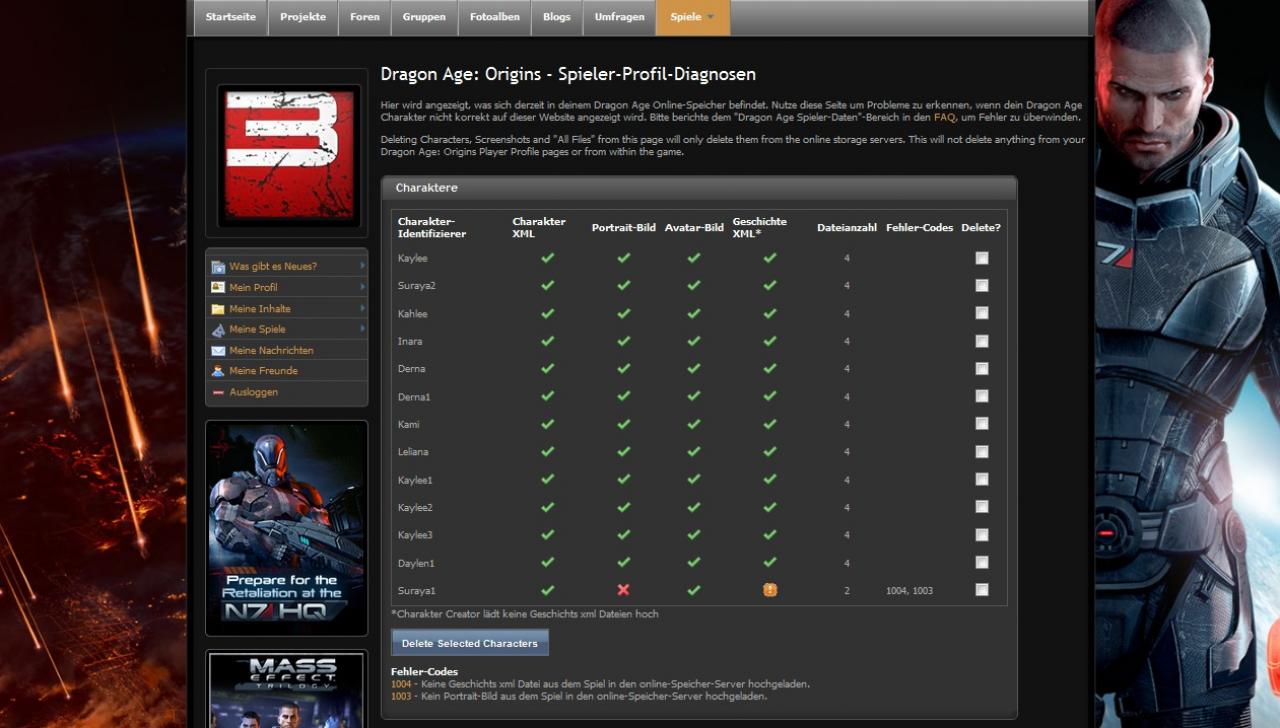Screen dimensions: 1280x728
Task: Click the Avatar-Bild checkmark for Kami
Action: coord(694,424)
